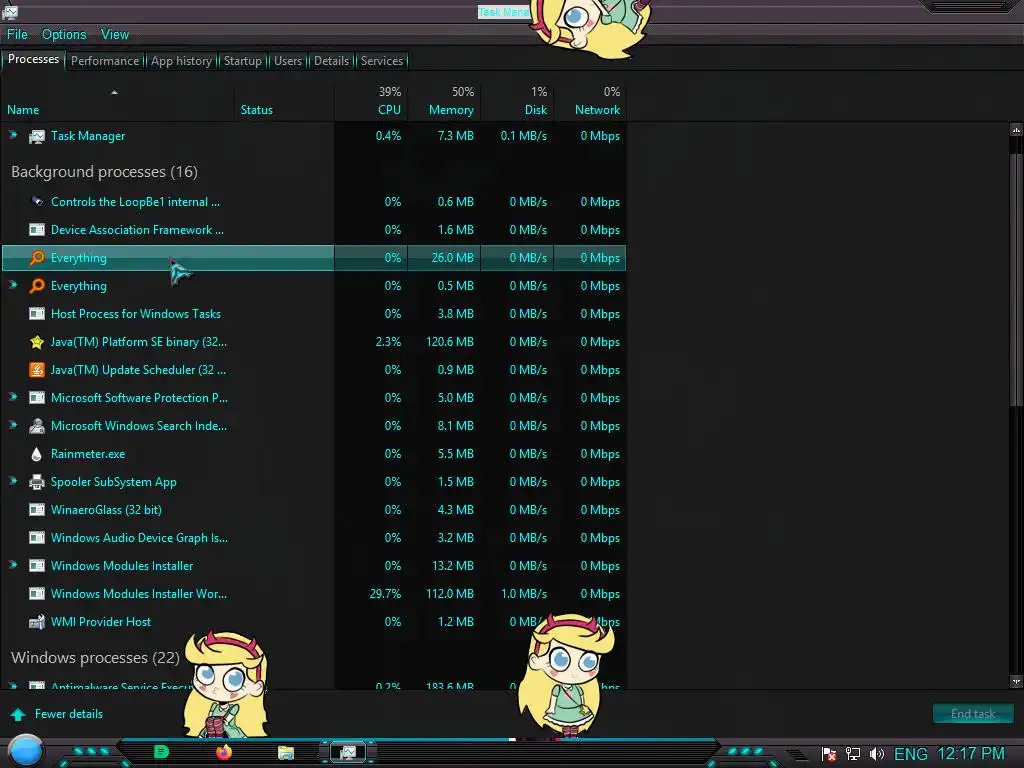This screenshot has height=768, width=1024.
Task: Click the Java Platform SE binary star icon
Action: [x=37, y=342]
